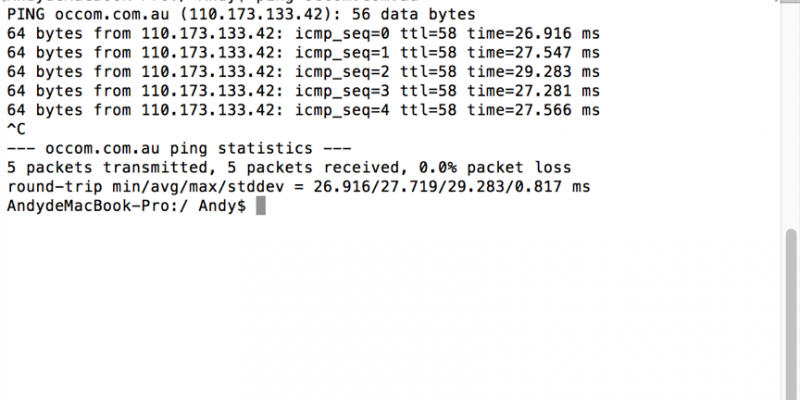Select the icmp_seq=3 response line
Viewport: 800px width, 400px height.
(304, 91)
